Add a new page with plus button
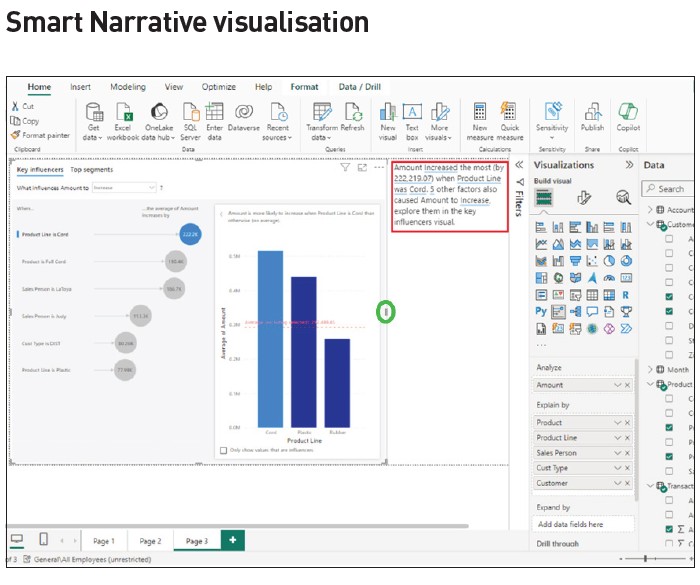The width and height of the screenshot is (700, 585). click(232, 541)
